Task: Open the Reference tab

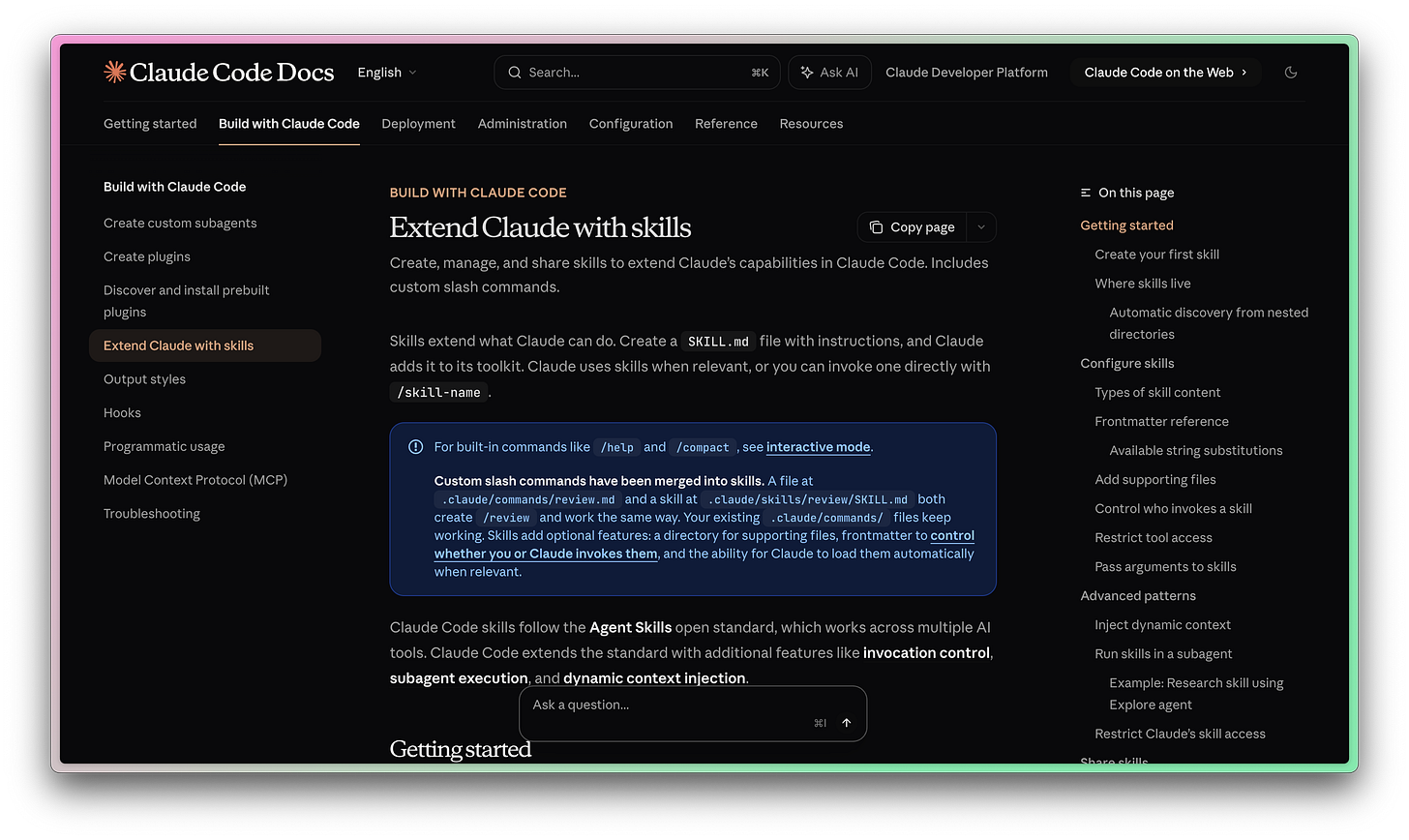Action: point(726,124)
